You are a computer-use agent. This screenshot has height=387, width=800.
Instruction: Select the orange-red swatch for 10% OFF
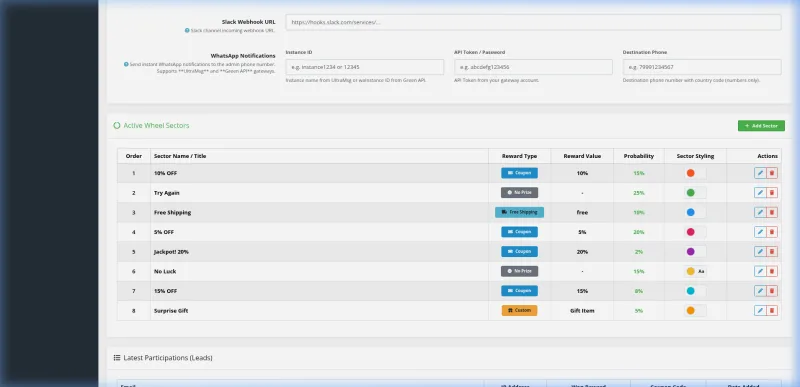click(x=690, y=173)
